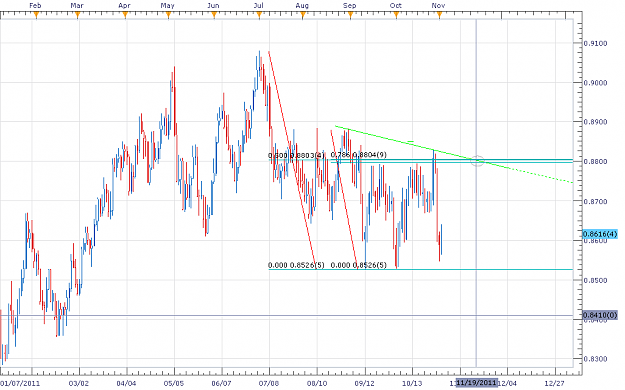Click the 05/05 date axis label
The image size is (625, 390).
click(x=174, y=383)
